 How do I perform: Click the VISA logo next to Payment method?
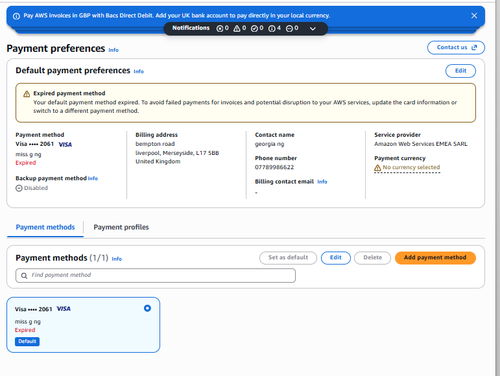(x=65, y=144)
